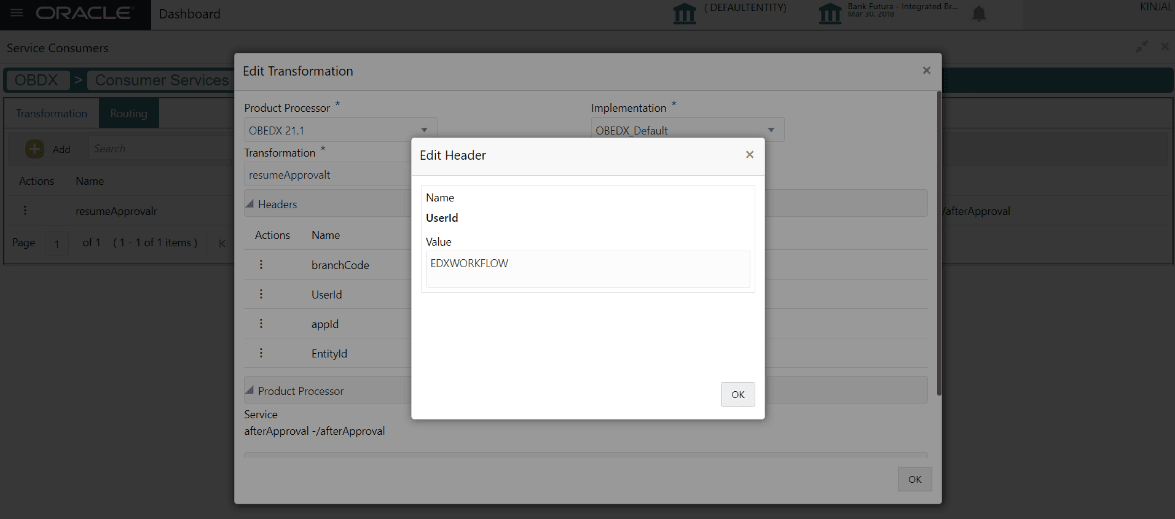Screen dimensions: 1175x519
Task: Close the Edit Header dialog
Action: tap(749, 155)
